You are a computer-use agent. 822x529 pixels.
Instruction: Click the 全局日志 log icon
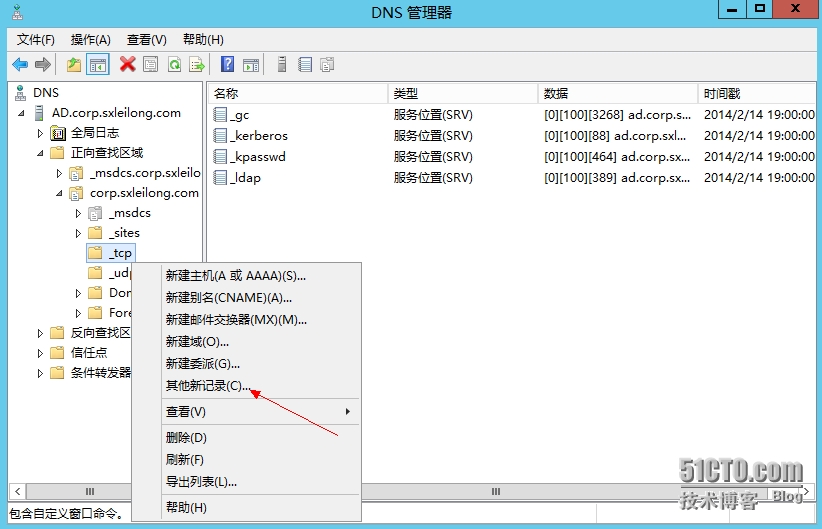(x=58, y=133)
